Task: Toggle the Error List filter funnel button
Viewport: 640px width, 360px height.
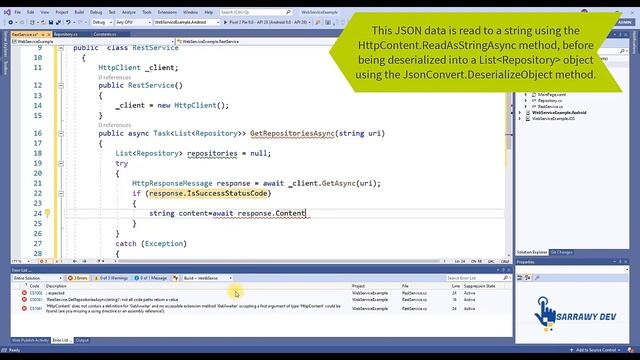Action: pyautogui.click(x=175, y=278)
